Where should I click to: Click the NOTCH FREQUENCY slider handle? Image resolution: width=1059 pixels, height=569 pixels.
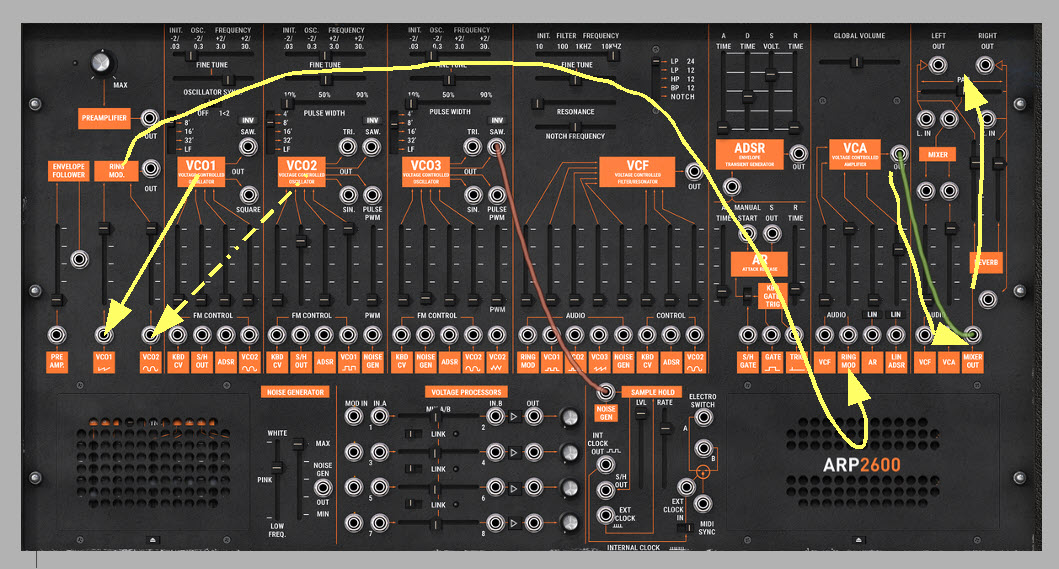pos(575,127)
